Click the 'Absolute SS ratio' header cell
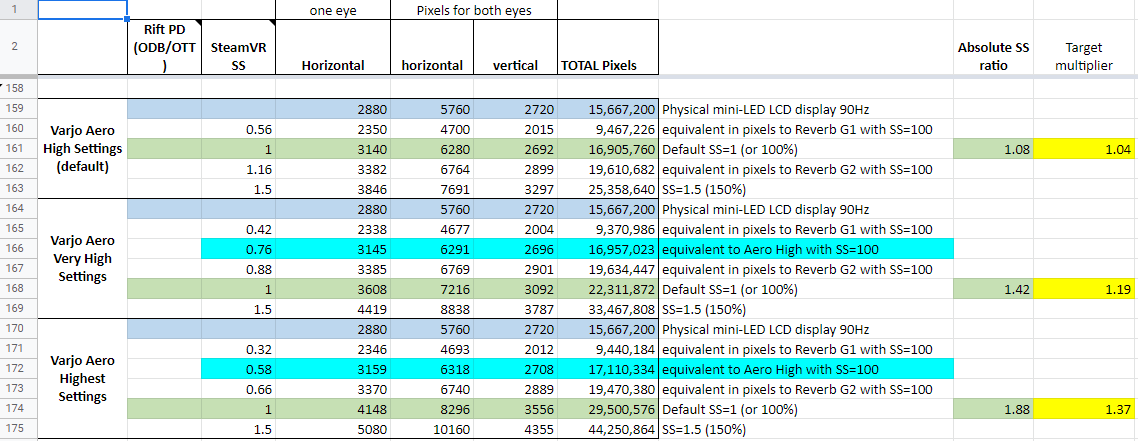Screen dimensions: 1138x441 (x=994, y=46)
